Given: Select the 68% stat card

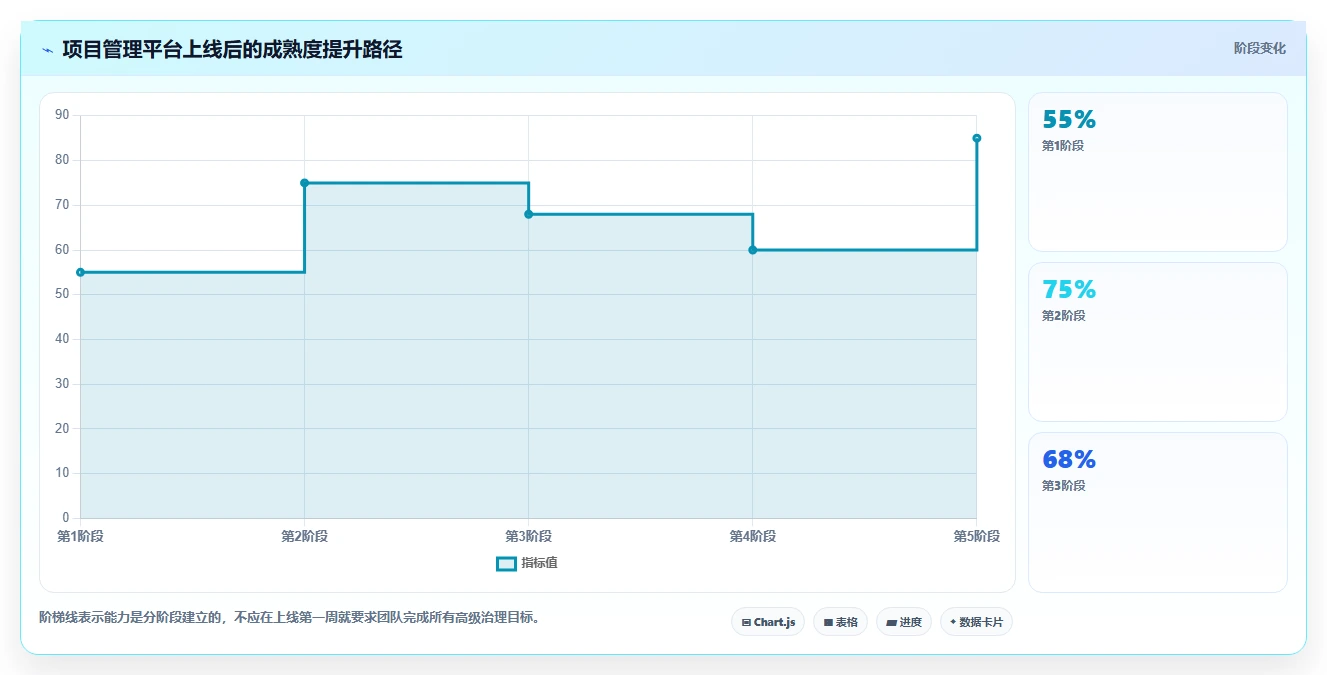Looking at the screenshot, I should tap(1157, 512).
